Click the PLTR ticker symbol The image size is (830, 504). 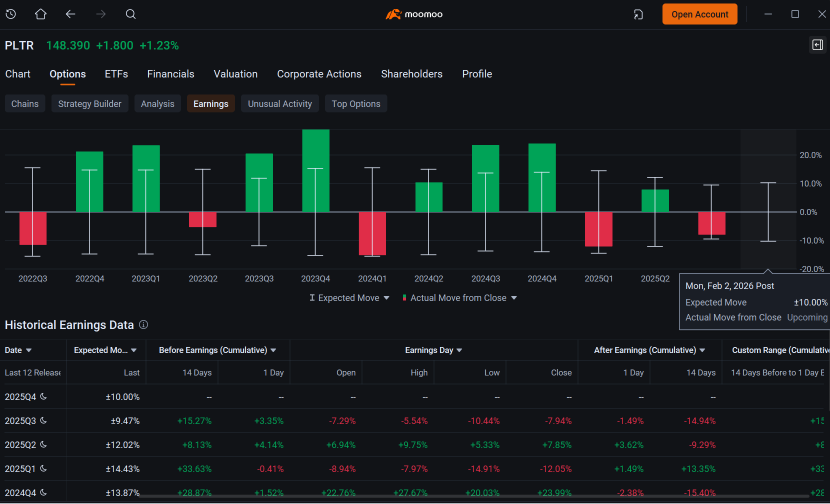point(19,46)
